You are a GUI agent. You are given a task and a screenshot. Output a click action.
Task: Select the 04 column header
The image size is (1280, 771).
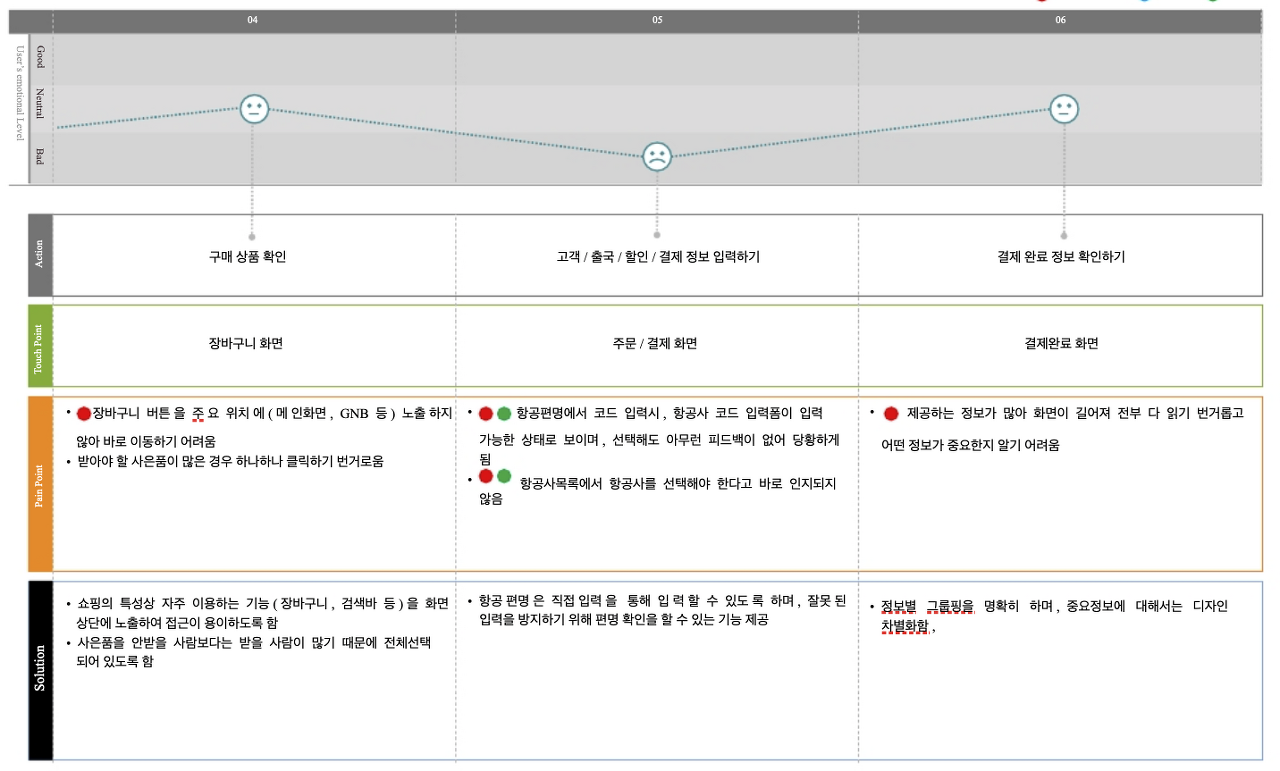tap(253, 20)
